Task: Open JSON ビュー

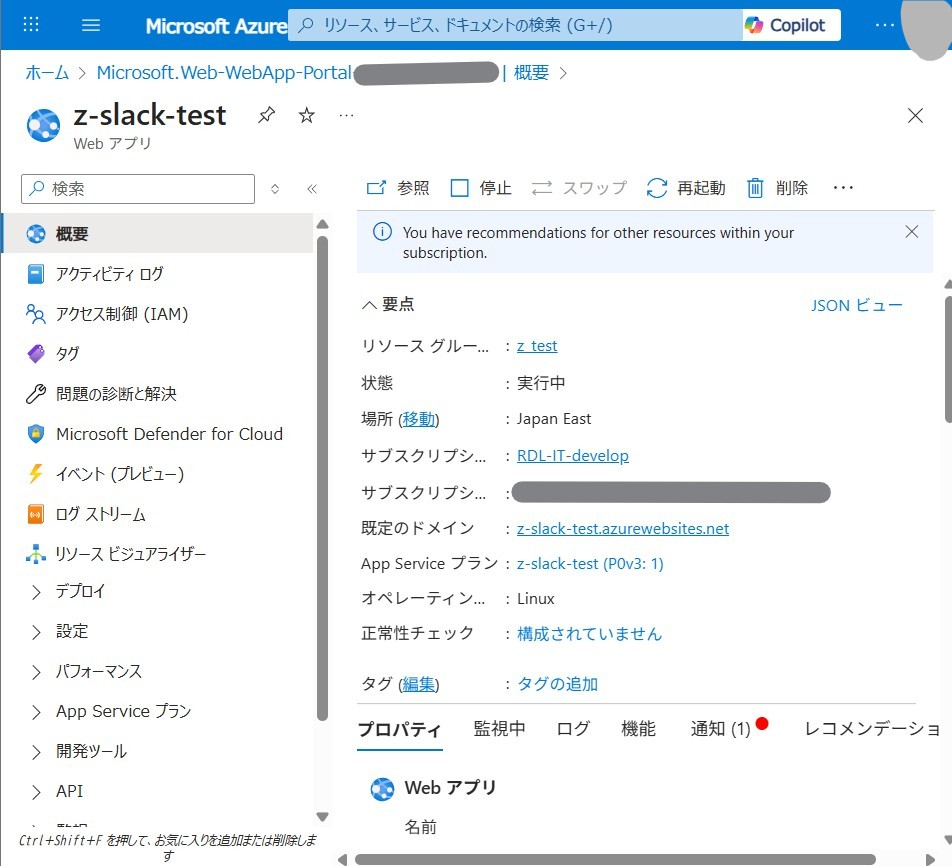Action: click(857, 305)
